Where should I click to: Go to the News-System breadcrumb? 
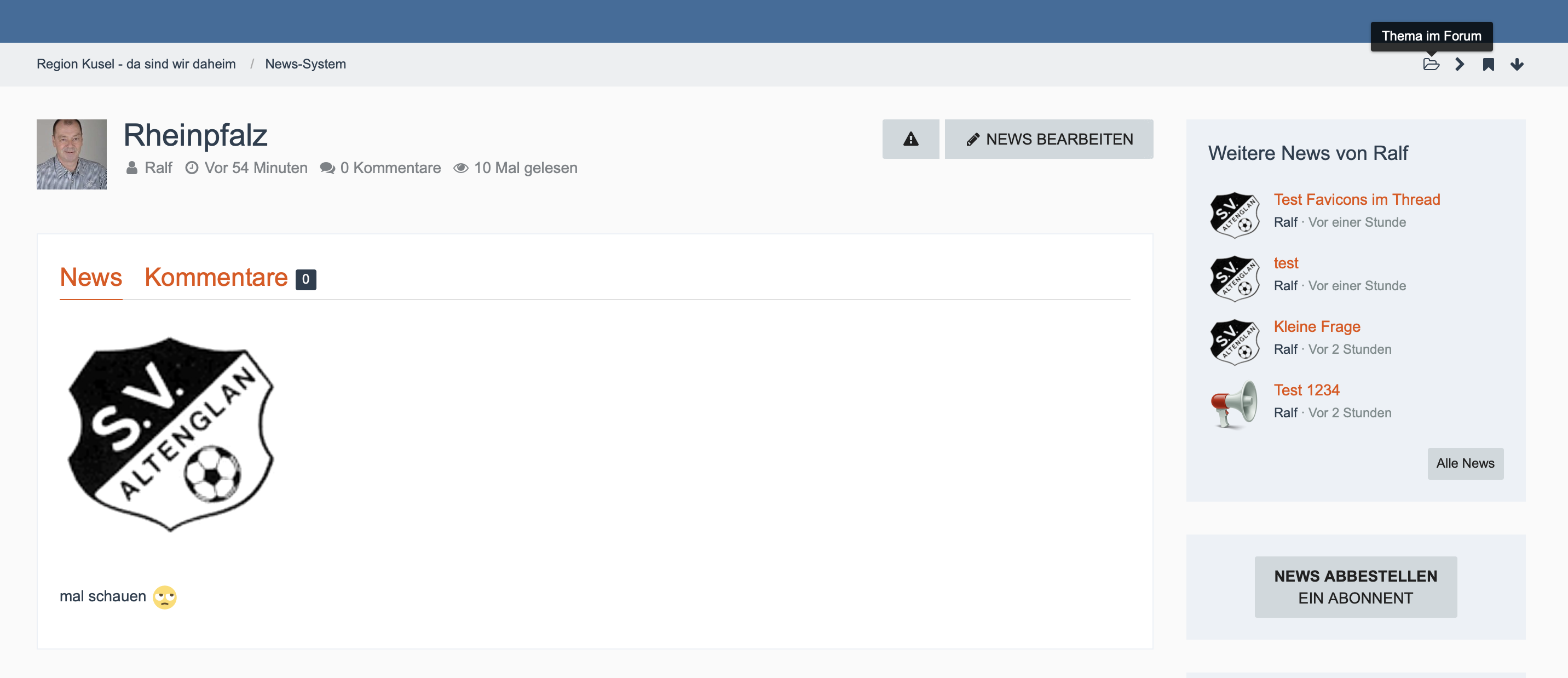[305, 65]
